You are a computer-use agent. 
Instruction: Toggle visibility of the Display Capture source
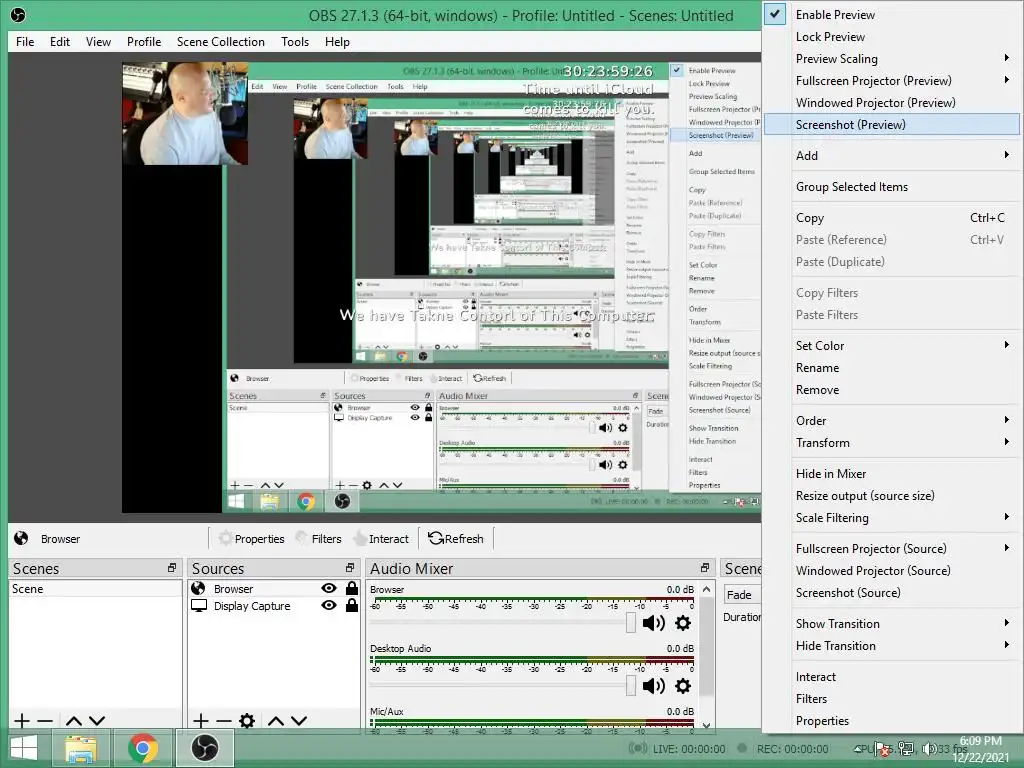328,605
